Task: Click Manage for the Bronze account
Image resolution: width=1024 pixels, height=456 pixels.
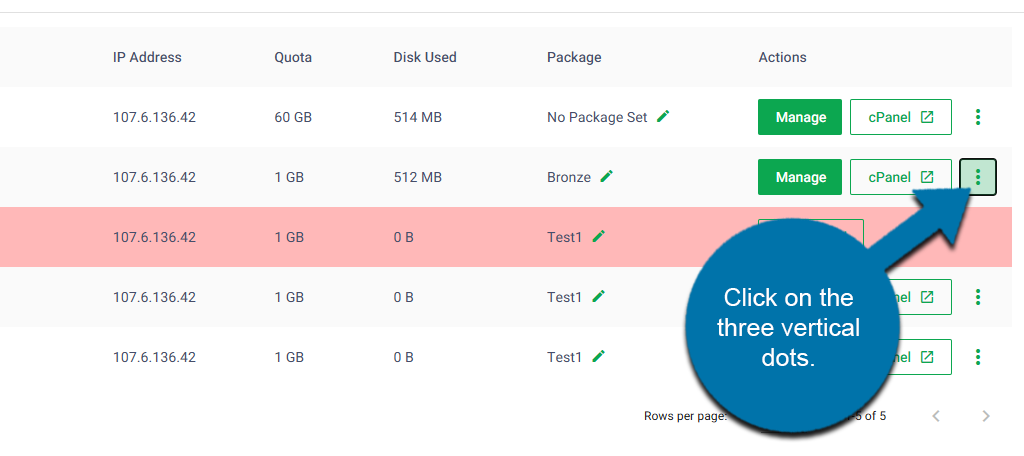Action: 800,176
